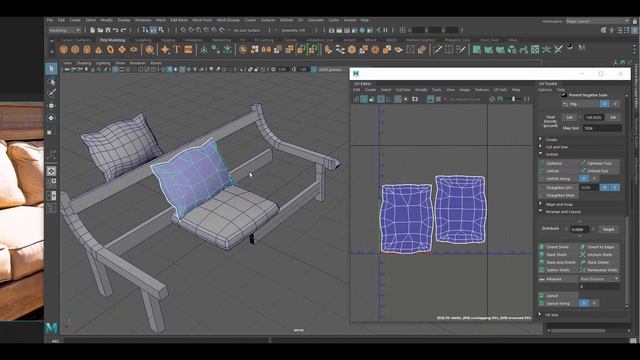Viewport: 640px width, 360px height.
Task: Click the Map Size input field
Action: pyautogui.click(x=602, y=128)
